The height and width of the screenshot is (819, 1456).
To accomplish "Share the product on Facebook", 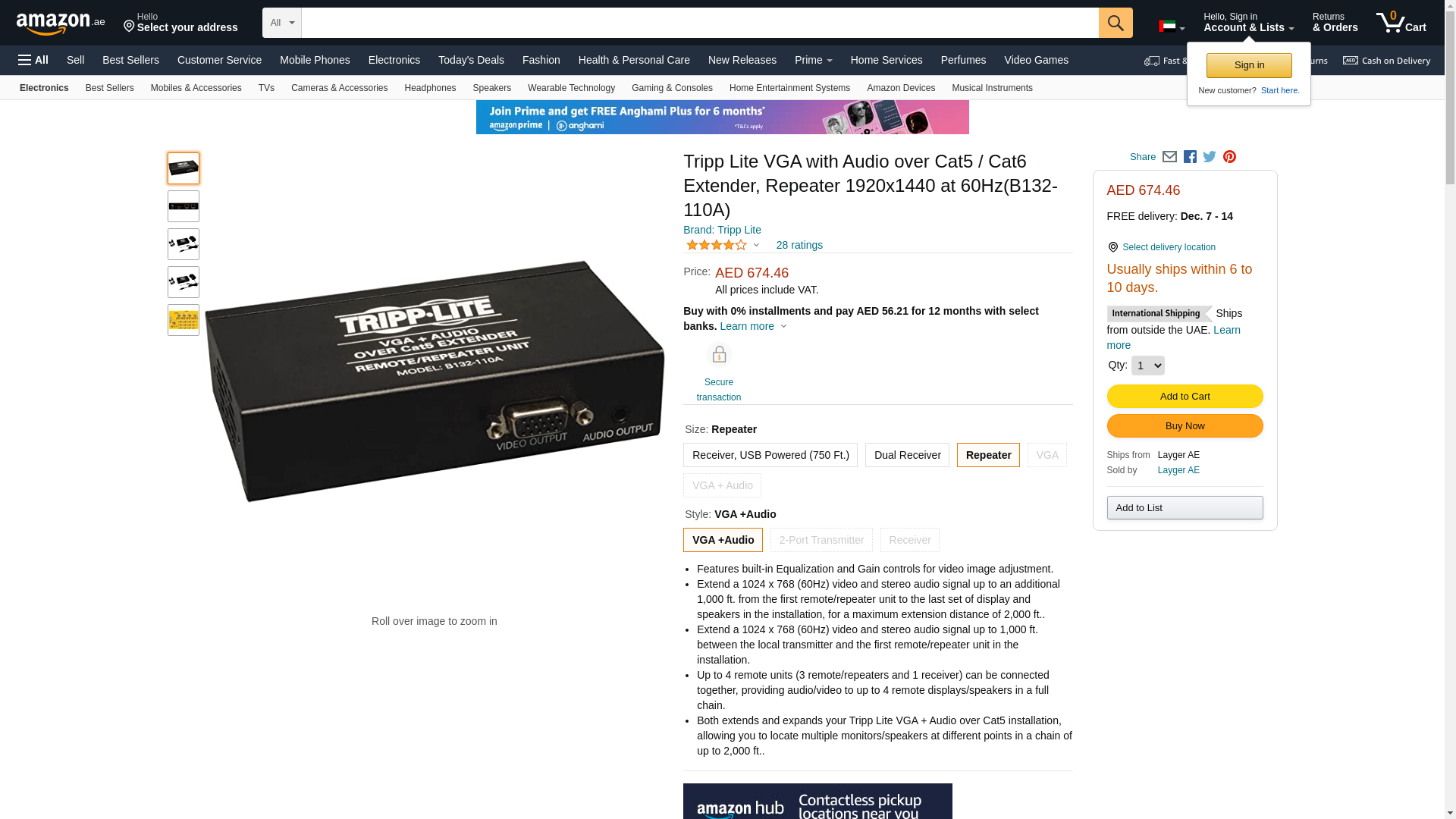I will coord(1190,157).
